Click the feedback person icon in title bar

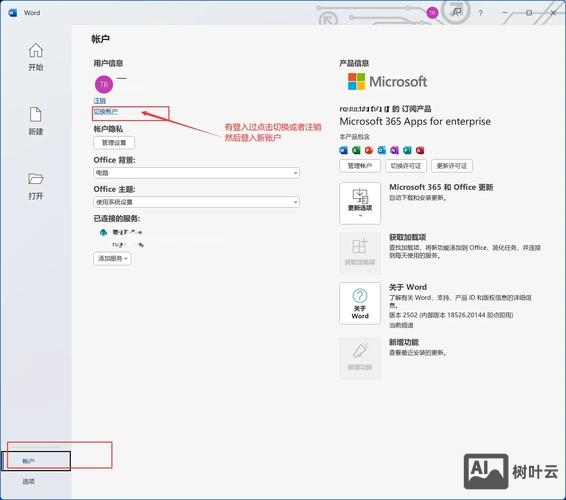(457, 13)
